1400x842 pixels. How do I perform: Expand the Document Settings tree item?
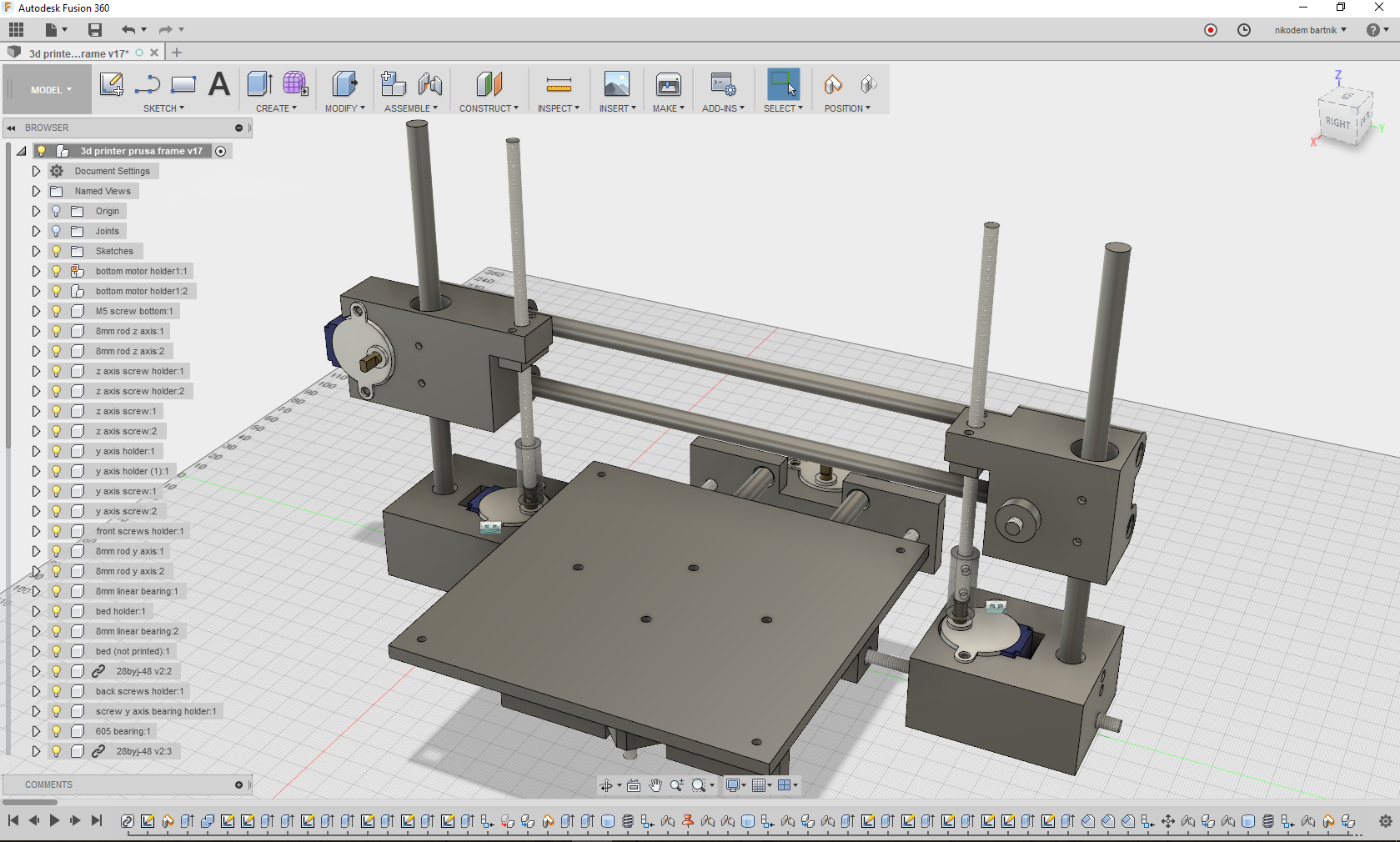35,171
